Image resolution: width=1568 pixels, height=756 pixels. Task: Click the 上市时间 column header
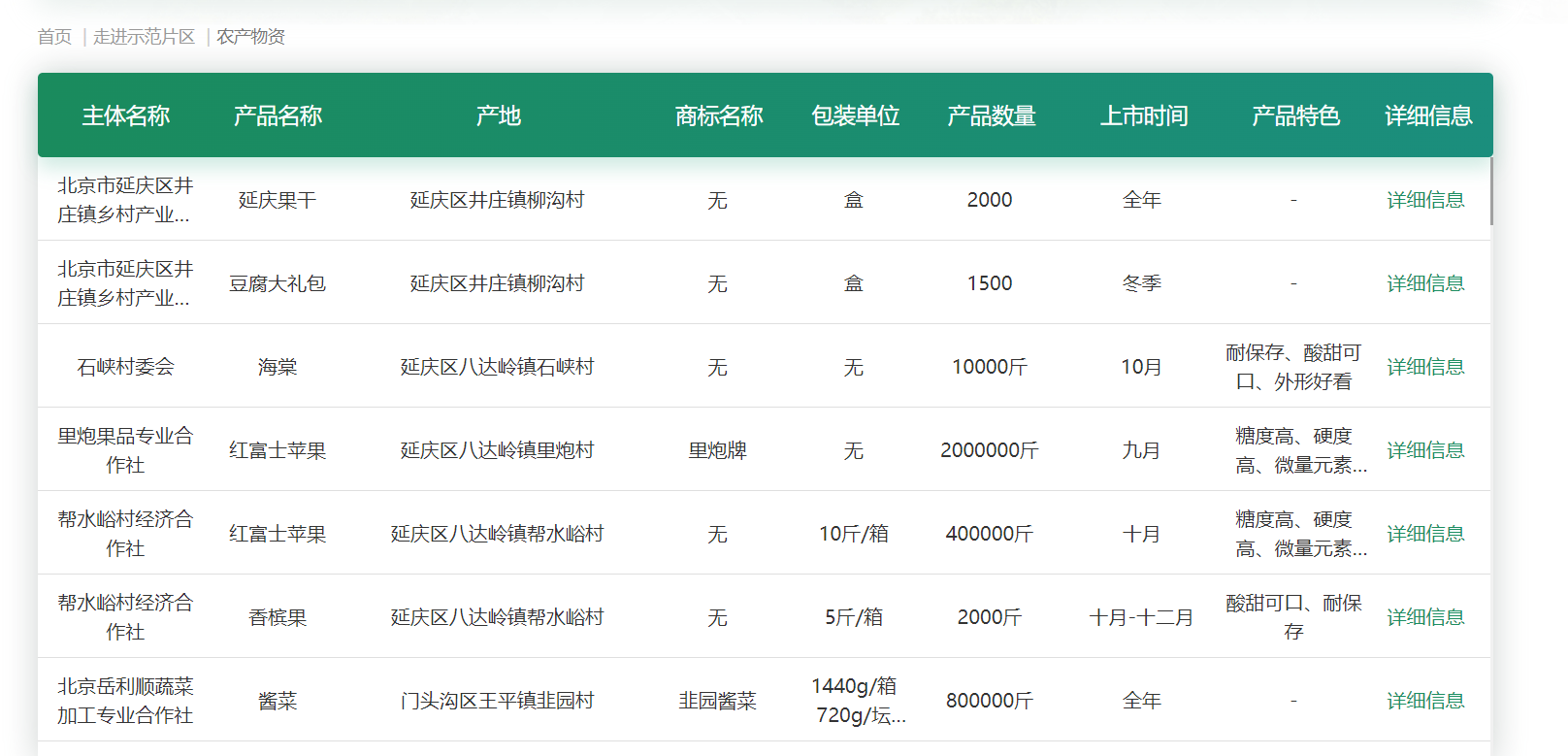(x=1143, y=116)
